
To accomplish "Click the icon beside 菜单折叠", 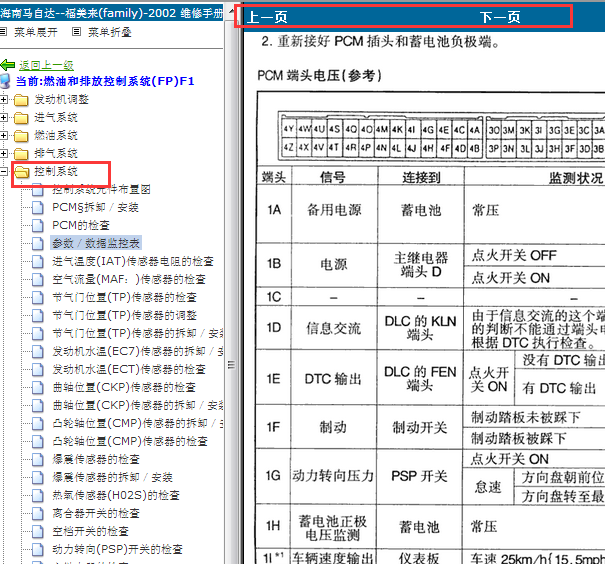I will pyautogui.click(x=77, y=32).
